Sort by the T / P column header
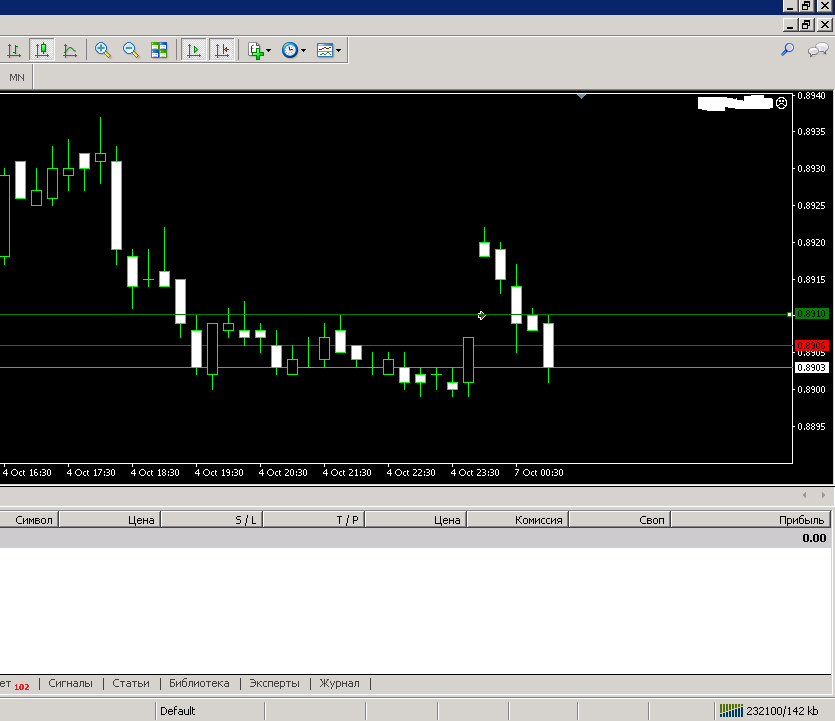 pos(314,520)
